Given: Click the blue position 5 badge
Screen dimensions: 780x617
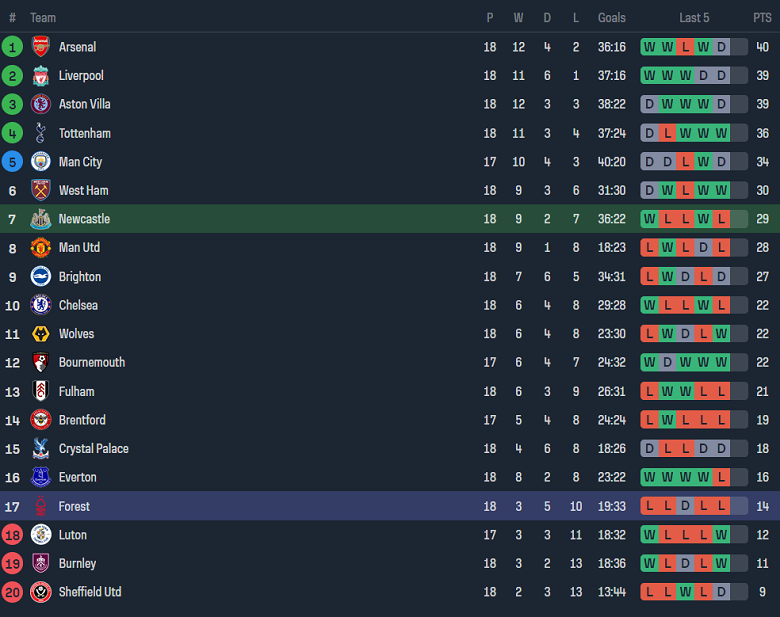Looking at the screenshot, I should [13, 162].
